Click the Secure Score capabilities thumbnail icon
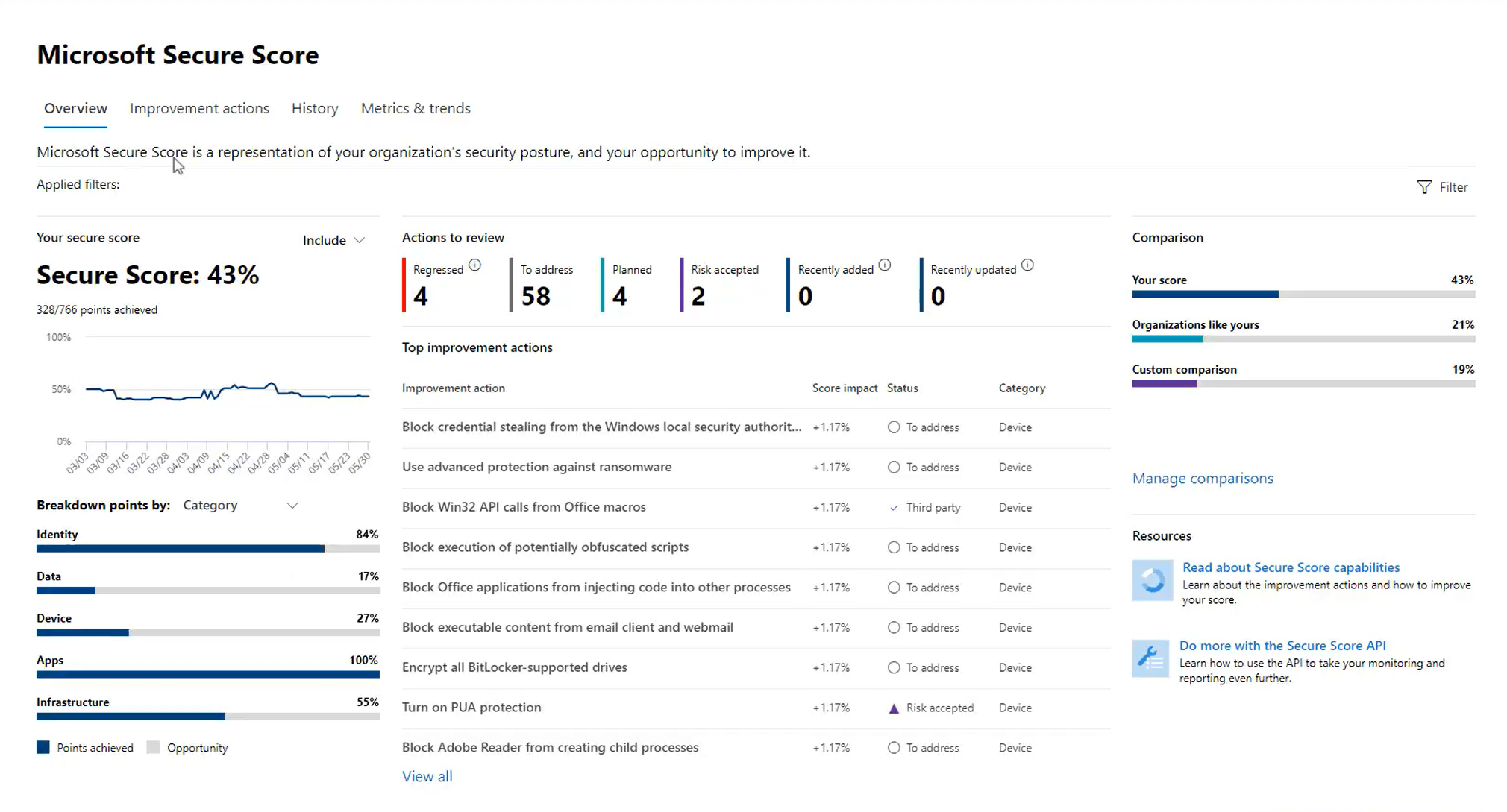This screenshot has height=812, width=1507. 1153,580
